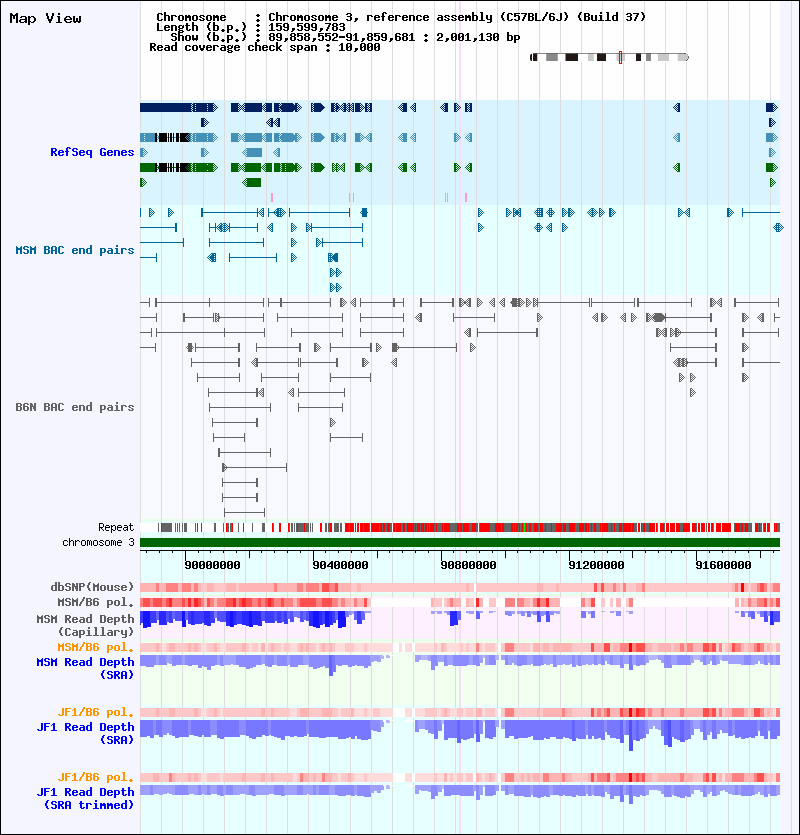
Task: Click MSM Read Depth (Capillary) label
Action: 85,625
